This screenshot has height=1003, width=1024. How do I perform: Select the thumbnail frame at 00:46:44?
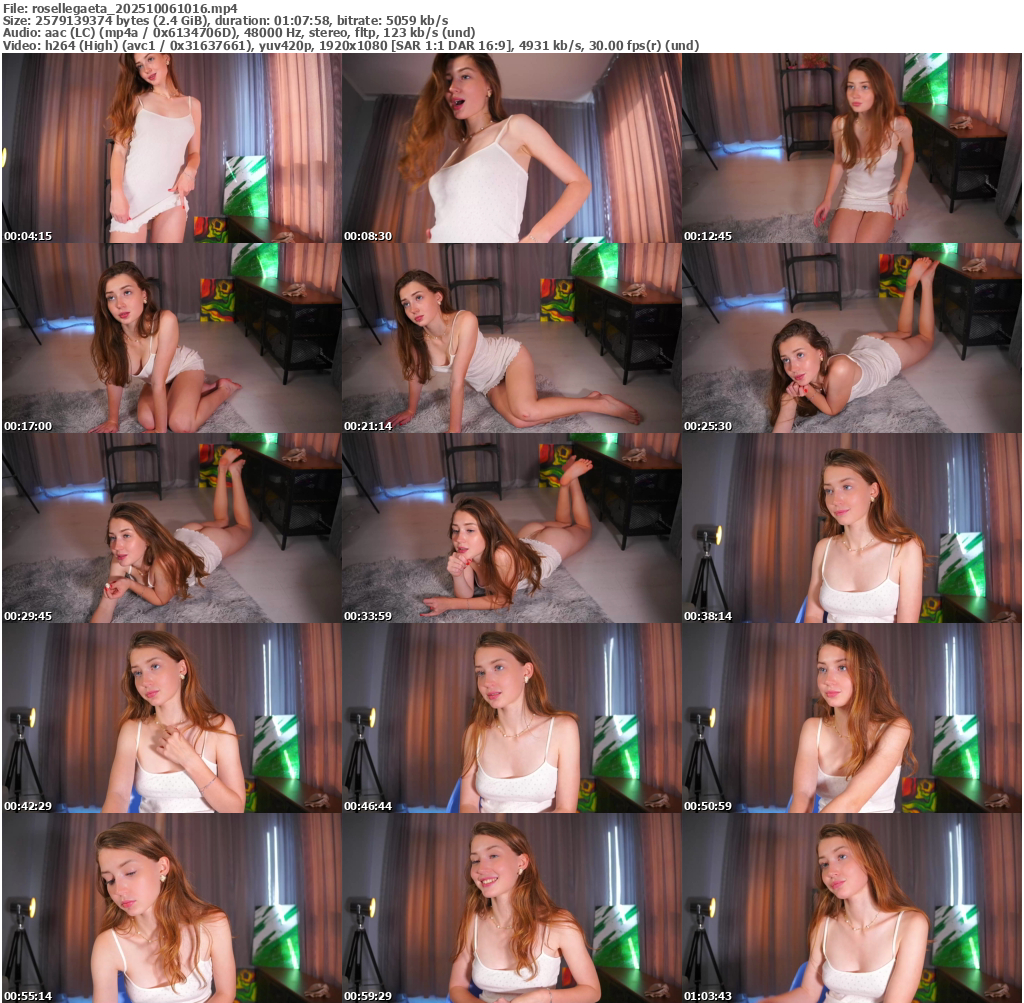click(511, 718)
